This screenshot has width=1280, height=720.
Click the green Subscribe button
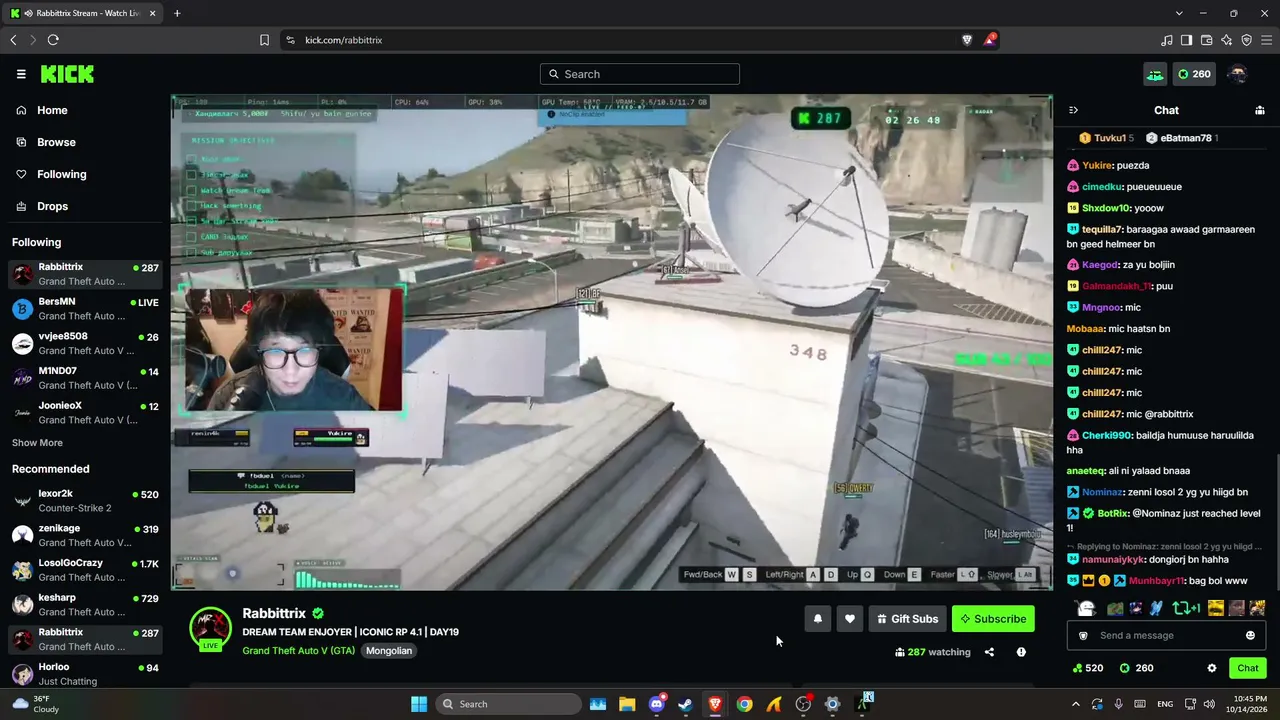(993, 619)
